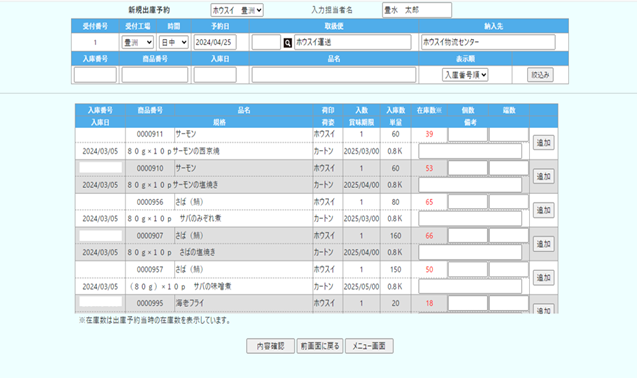Click the 予約日 2024/04/25 date field

[x=215, y=42]
